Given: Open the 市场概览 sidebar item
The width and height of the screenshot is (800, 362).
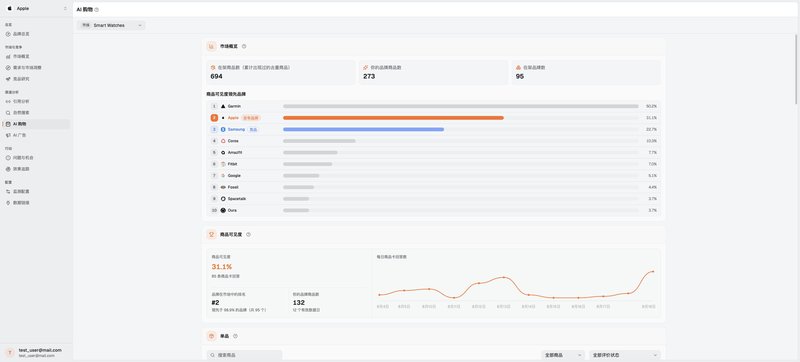Looking at the screenshot, I should click(x=36, y=57).
